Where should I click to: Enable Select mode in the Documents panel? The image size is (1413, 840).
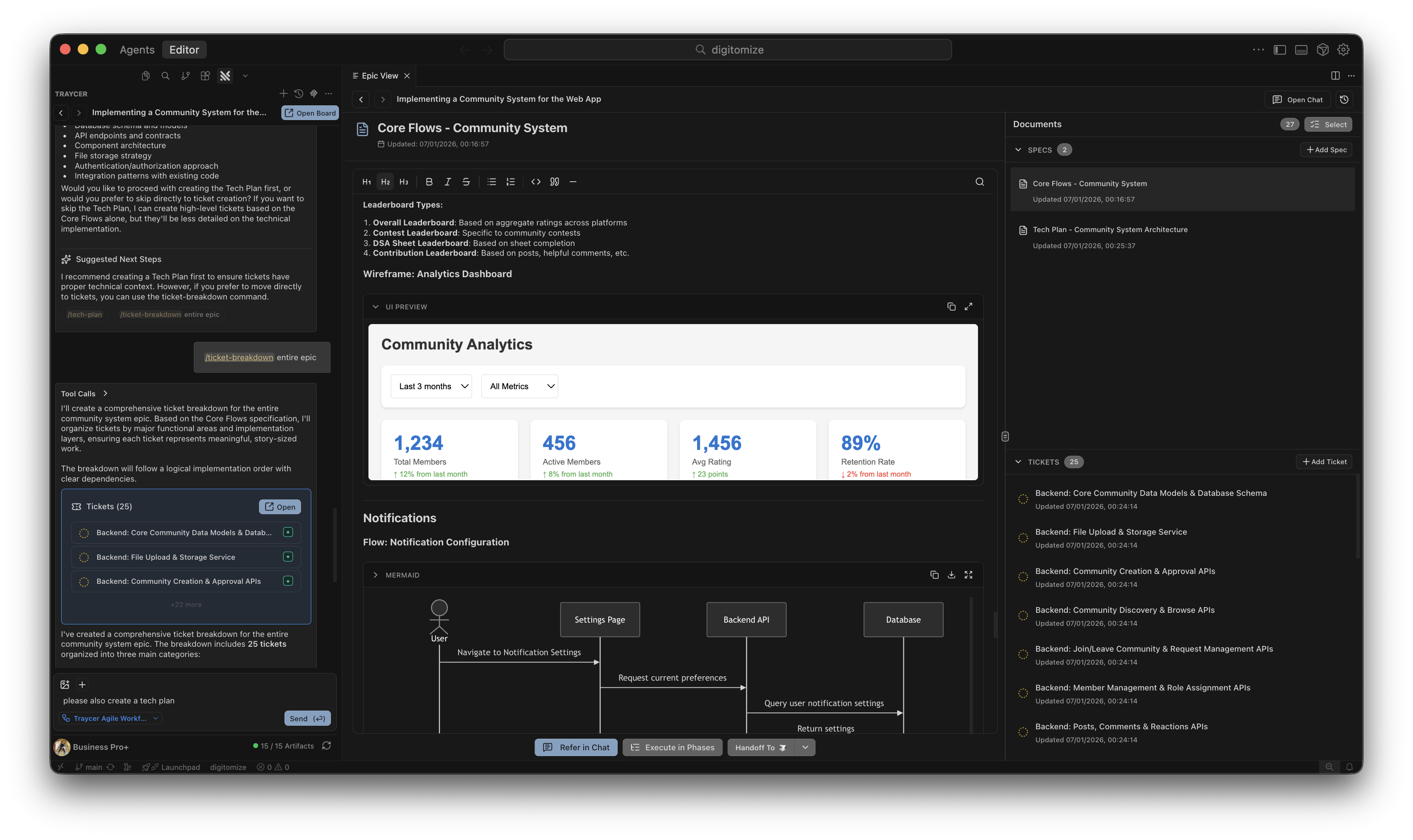(1329, 124)
